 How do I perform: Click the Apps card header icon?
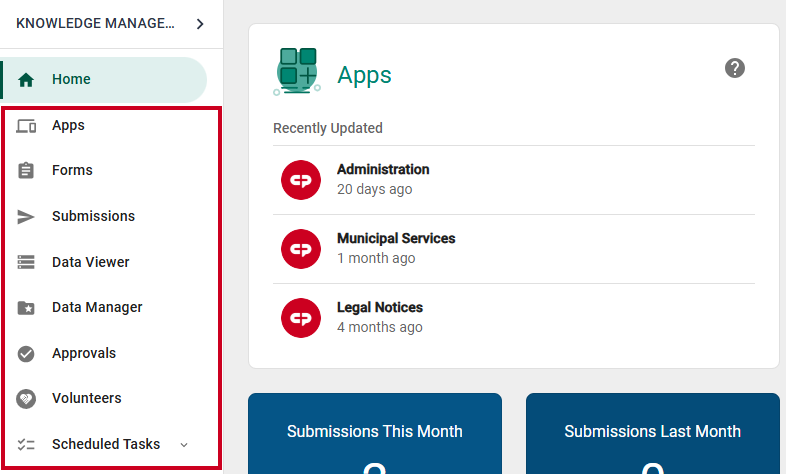(297, 71)
